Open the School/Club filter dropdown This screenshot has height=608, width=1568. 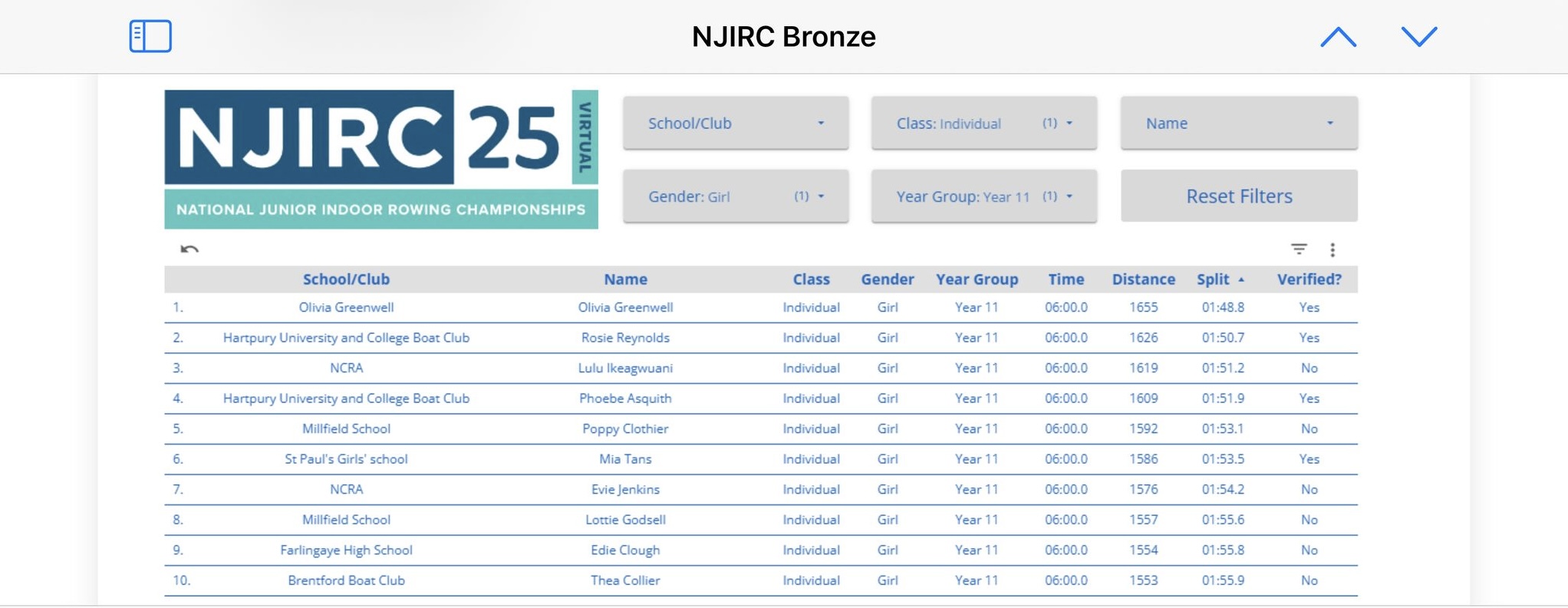point(736,123)
